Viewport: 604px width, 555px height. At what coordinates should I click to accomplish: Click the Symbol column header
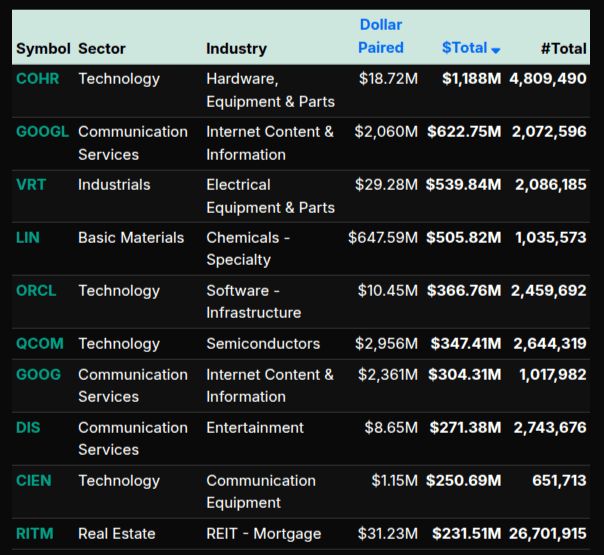tap(43, 48)
